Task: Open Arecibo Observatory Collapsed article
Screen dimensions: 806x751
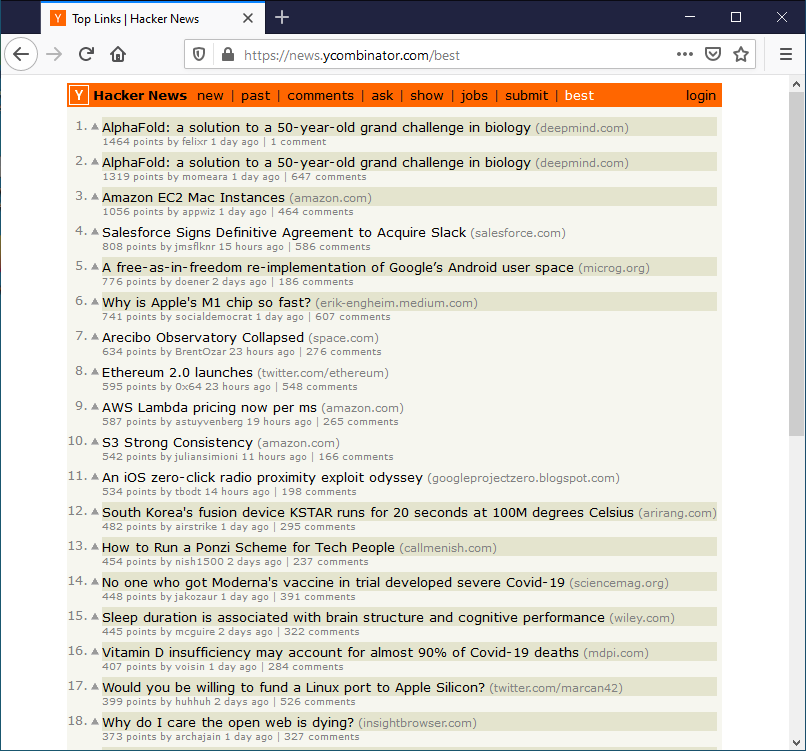Action: click(x=203, y=337)
